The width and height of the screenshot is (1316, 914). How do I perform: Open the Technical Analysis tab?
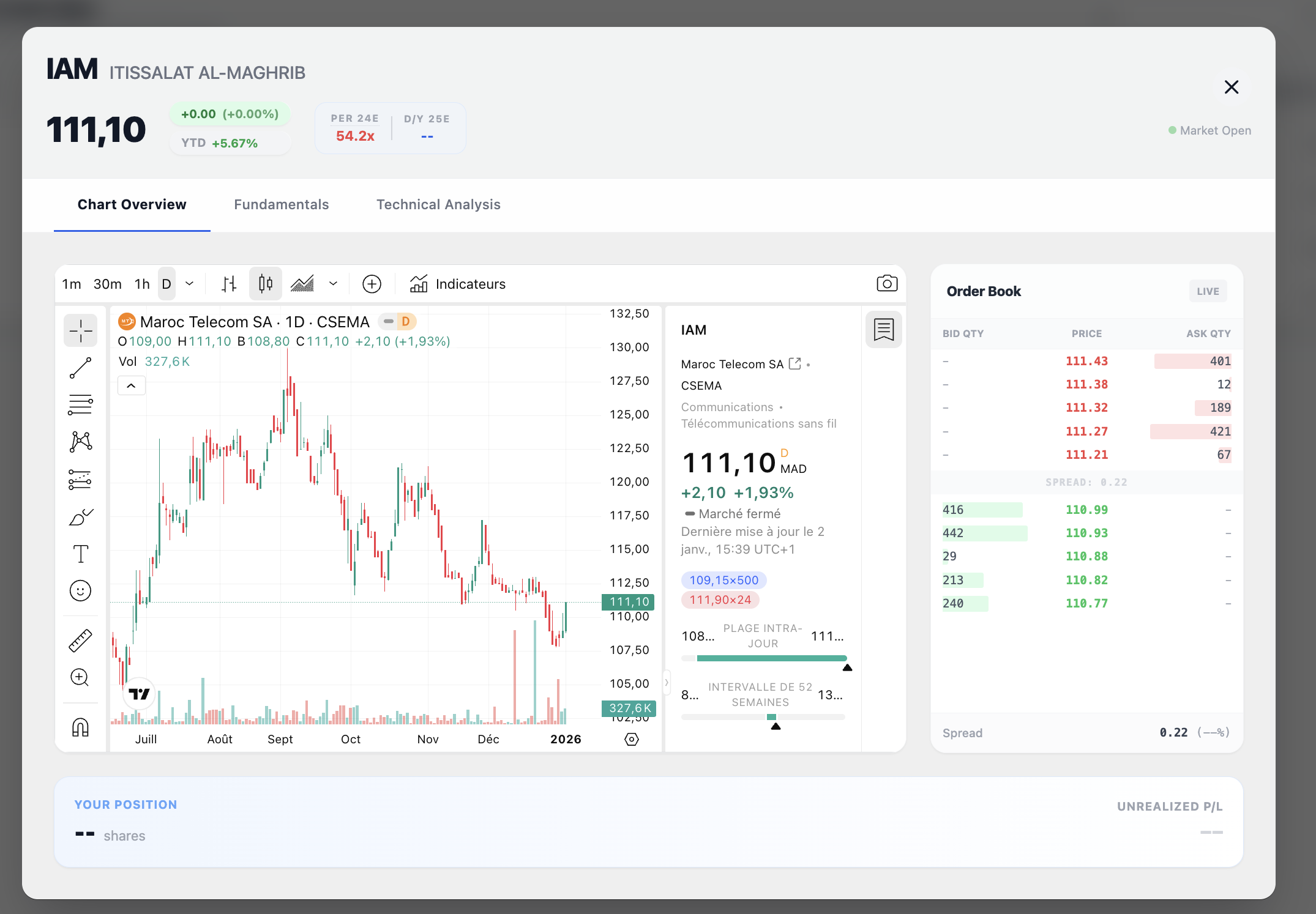tap(438, 204)
